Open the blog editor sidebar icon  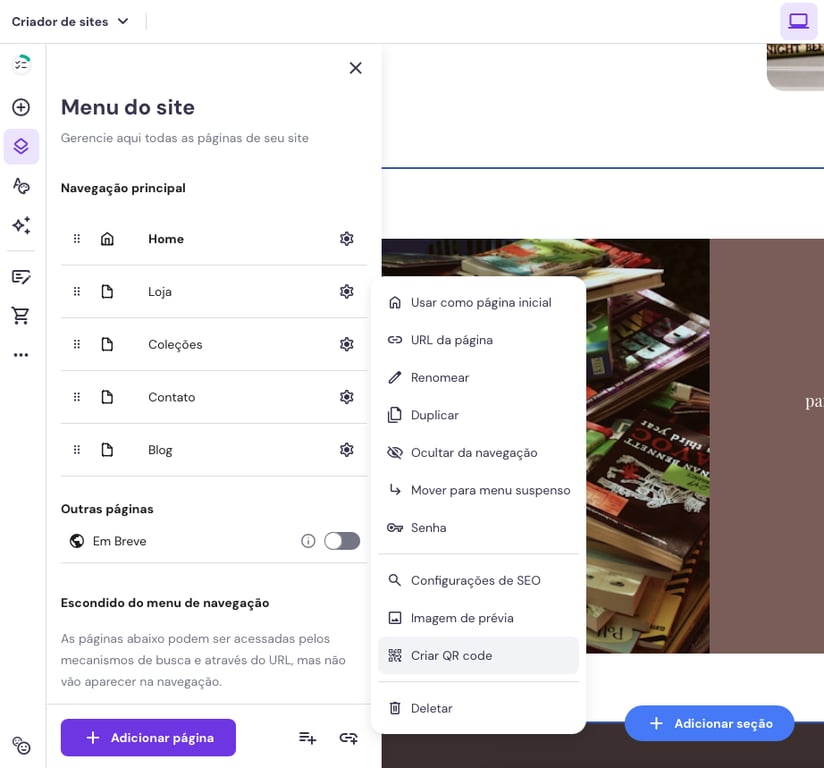point(21,276)
